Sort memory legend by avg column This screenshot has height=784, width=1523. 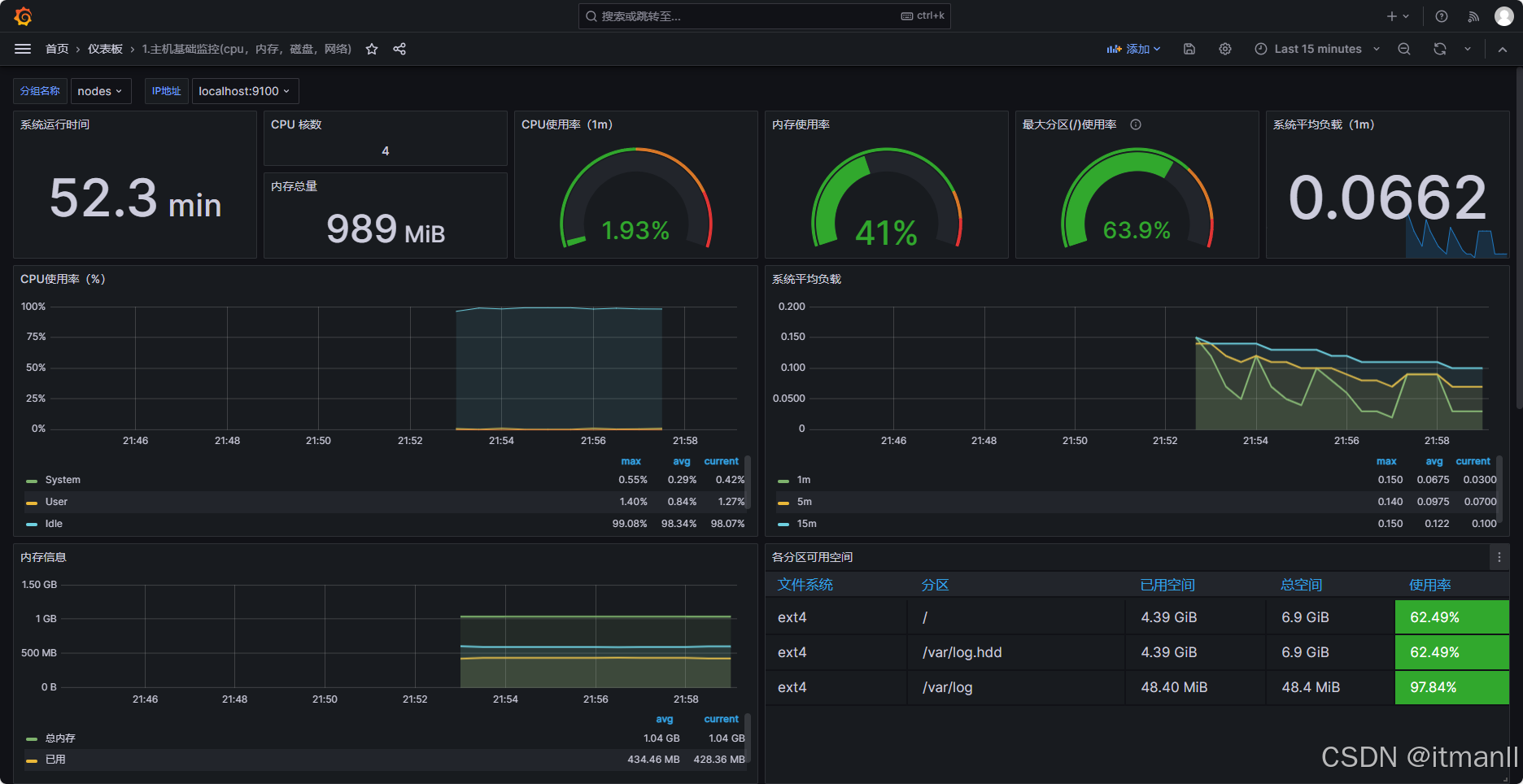click(x=665, y=719)
